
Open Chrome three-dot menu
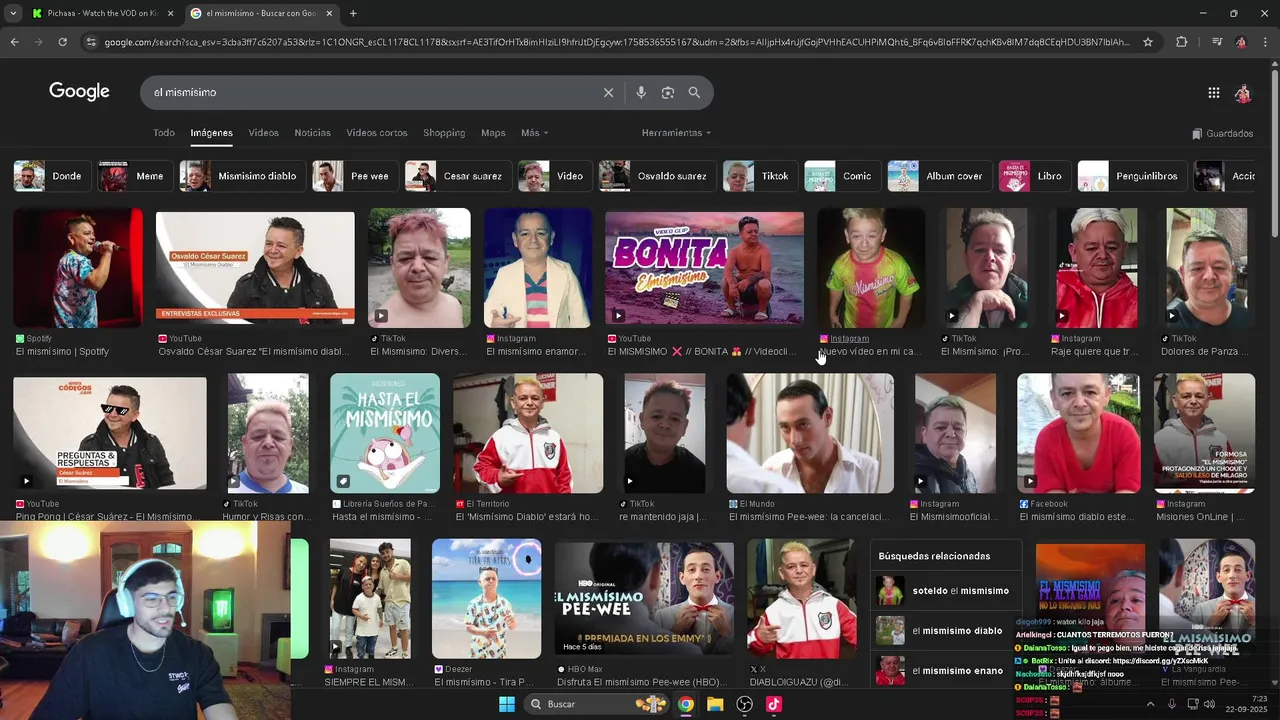click(1266, 42)
